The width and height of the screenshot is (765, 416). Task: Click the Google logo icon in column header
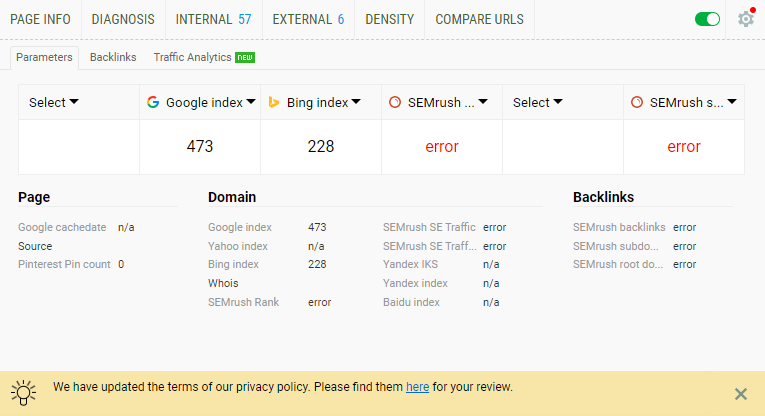coord(153,102)
